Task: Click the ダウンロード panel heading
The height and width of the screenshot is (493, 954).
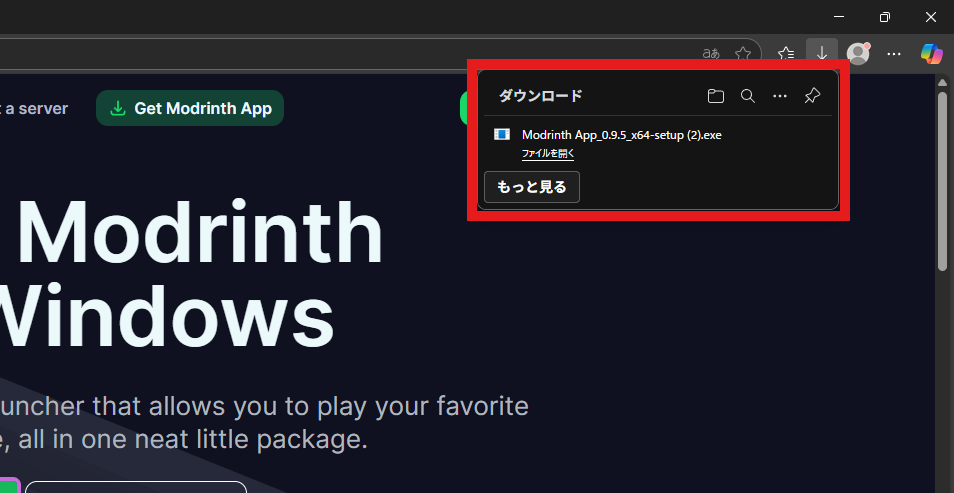Action: pos(541,96)
